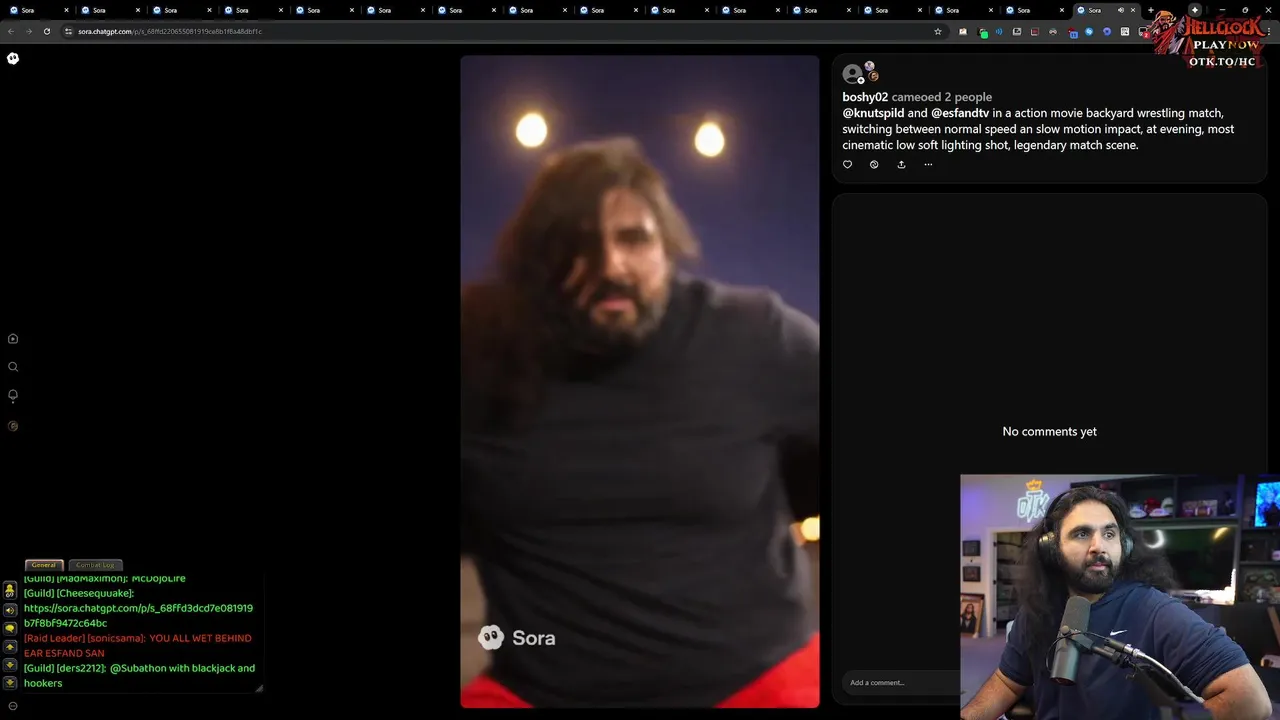This screenshot has height=720, width=1280.
Task: Open the three-dot more options on post
Action: 928,165
